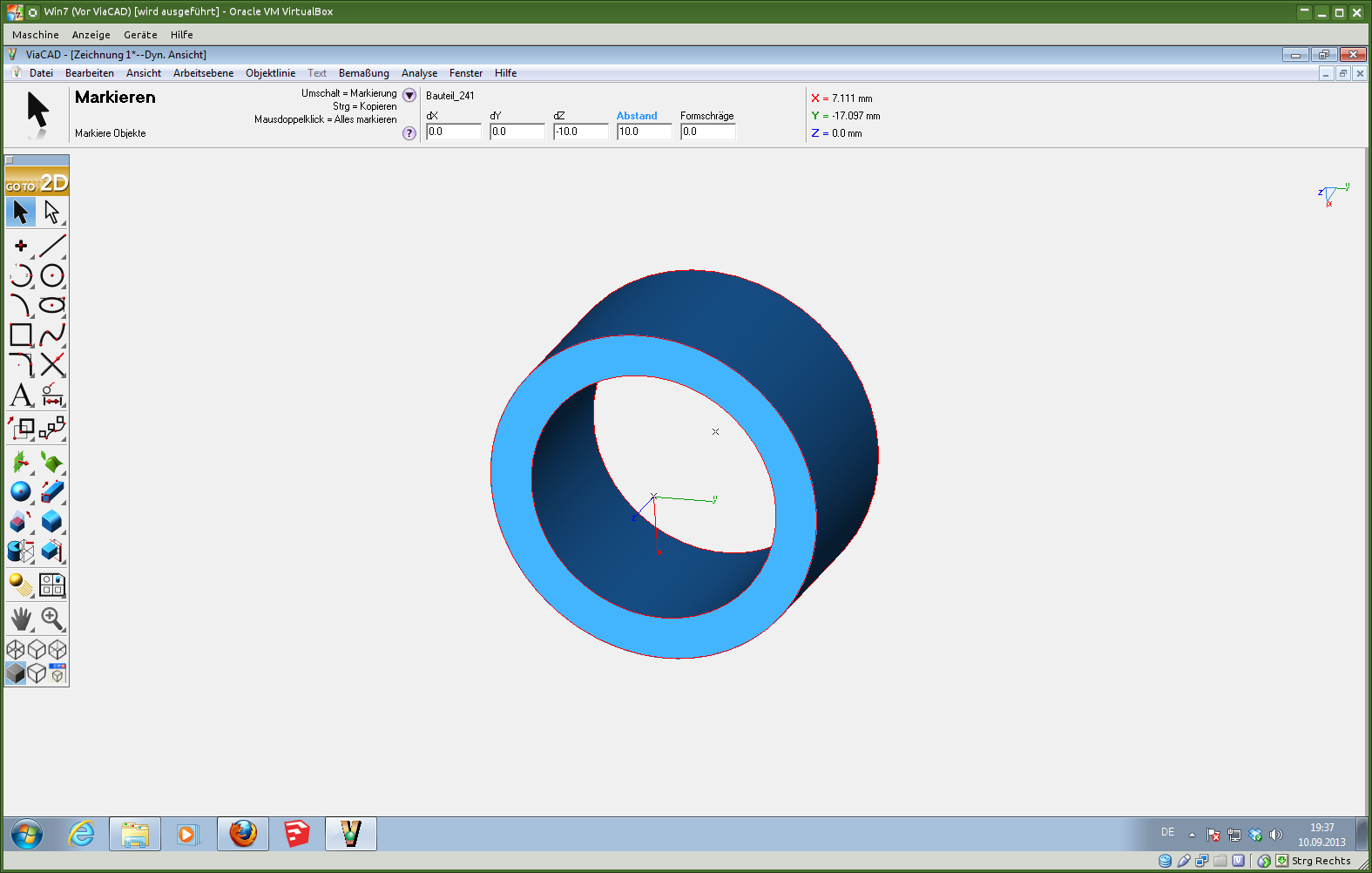Screen dimensions: 1372x873
Task: Open the Analyse menu
Action: pyautogui.click(x=419, y=73)
